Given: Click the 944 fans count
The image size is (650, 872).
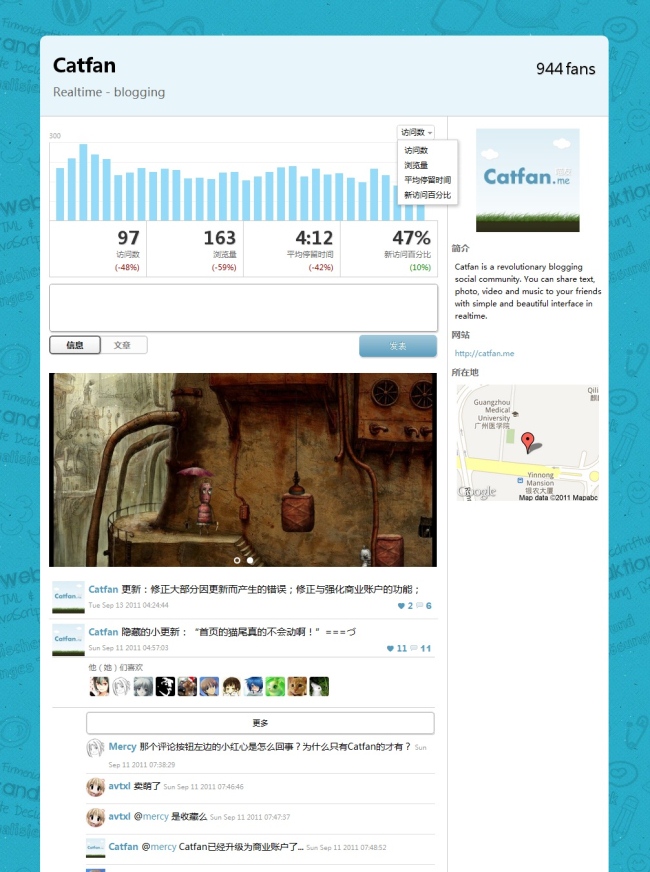Looking at the screenshot, I should coord(565,69).
